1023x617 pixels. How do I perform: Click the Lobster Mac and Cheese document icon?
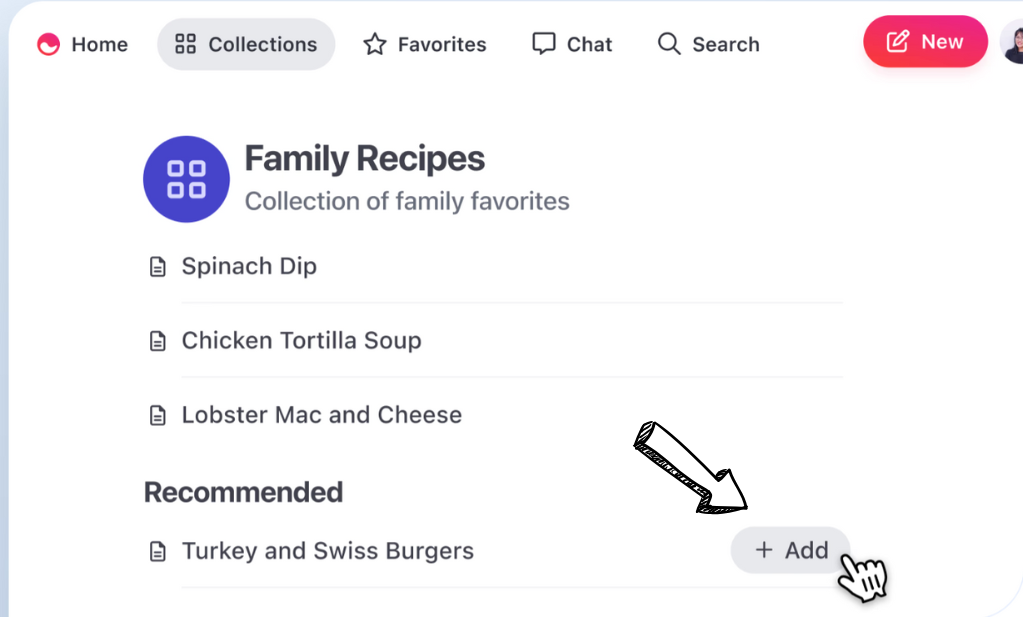coord(157,415)
